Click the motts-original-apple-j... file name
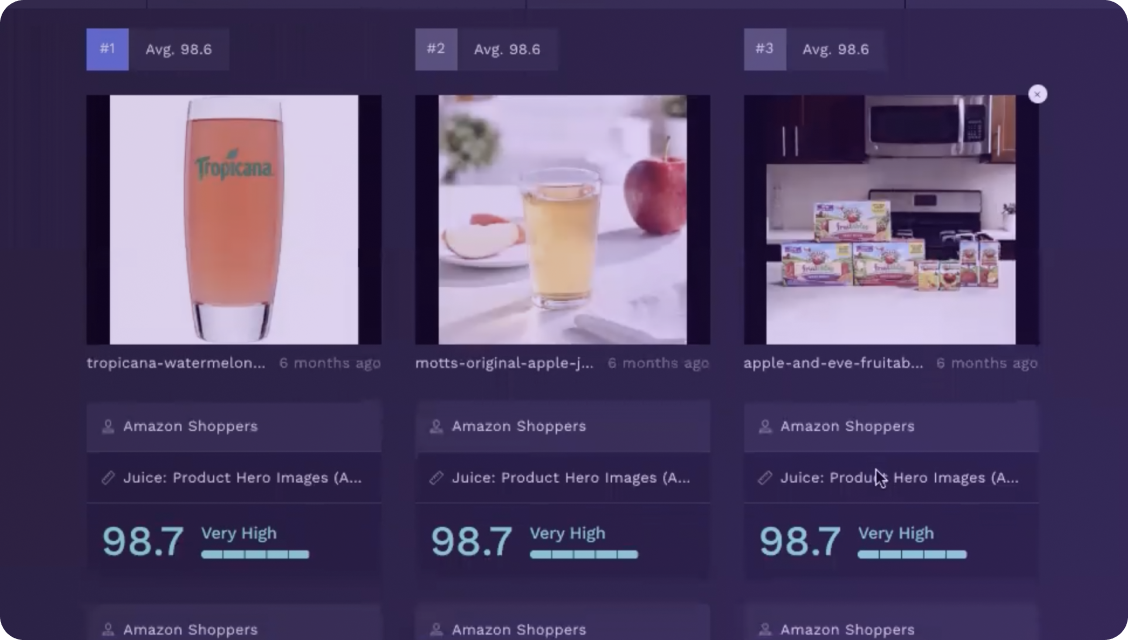The width and height of the screenshot is (1128, 640). tap(504, 363)
